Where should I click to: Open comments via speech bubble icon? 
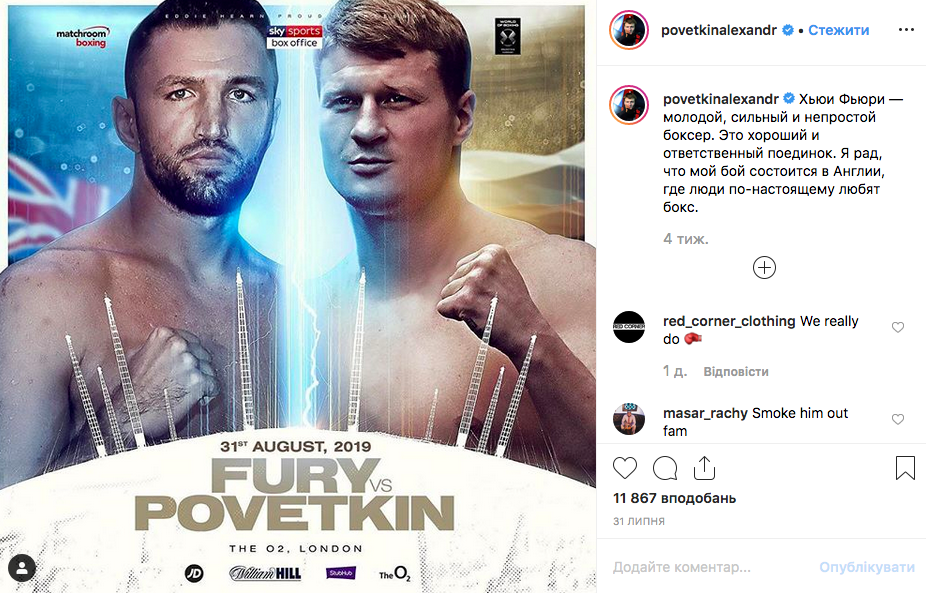[665, 468]
